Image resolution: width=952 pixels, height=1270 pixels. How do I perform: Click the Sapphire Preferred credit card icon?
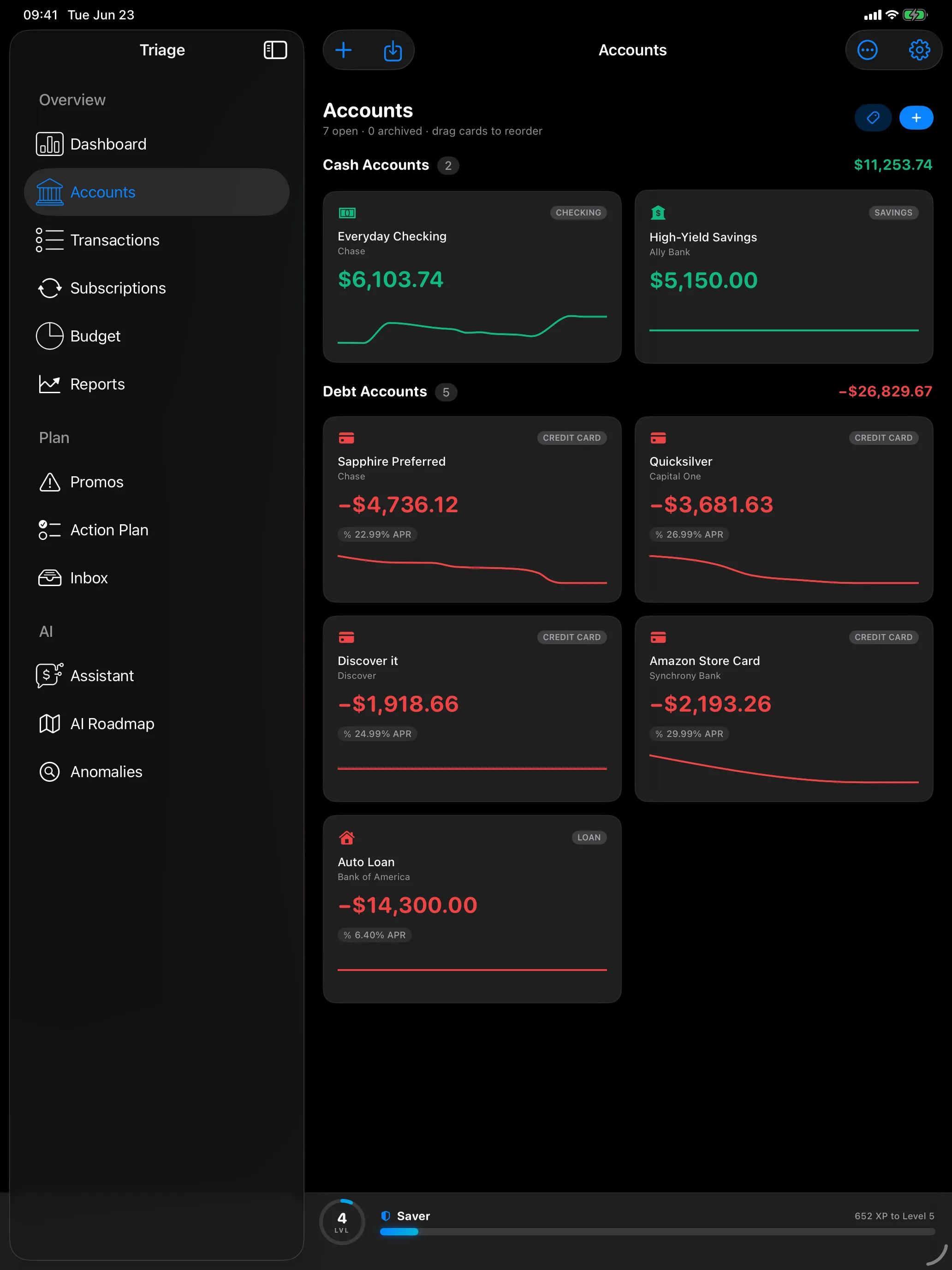pyautogui.click(x=346, y=438)
